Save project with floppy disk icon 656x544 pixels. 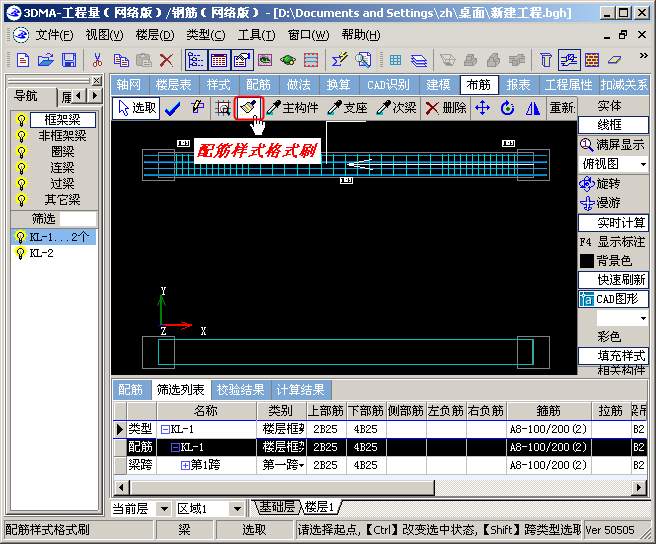pos(69,60)
